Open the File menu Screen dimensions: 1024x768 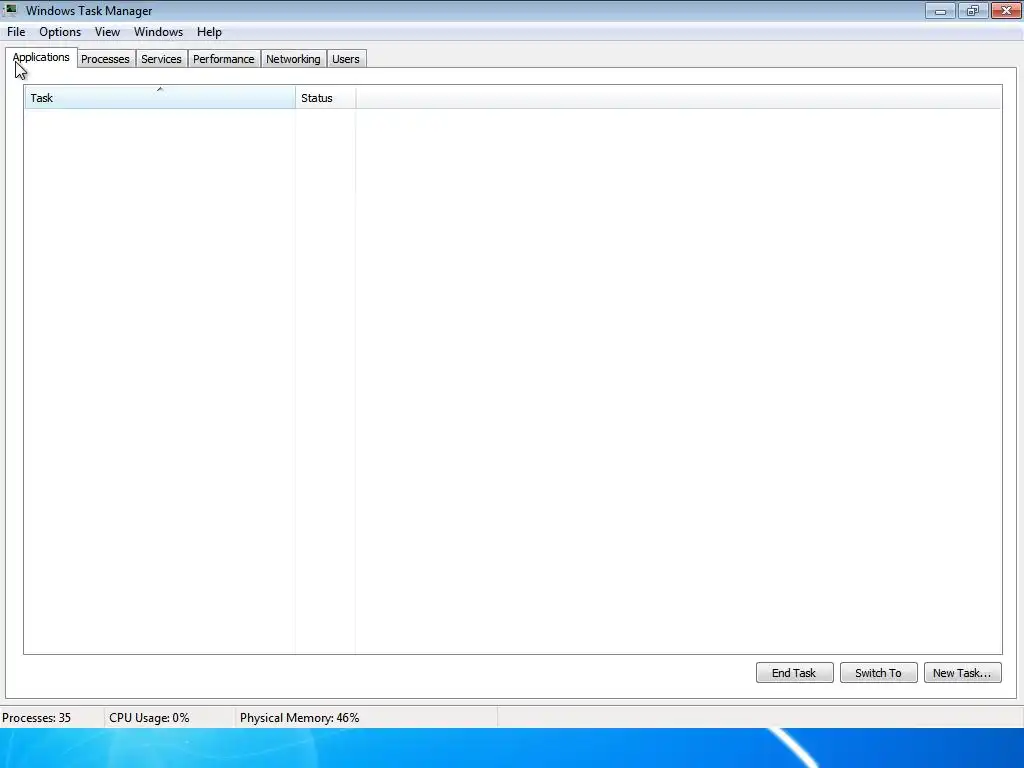(16, 32)
